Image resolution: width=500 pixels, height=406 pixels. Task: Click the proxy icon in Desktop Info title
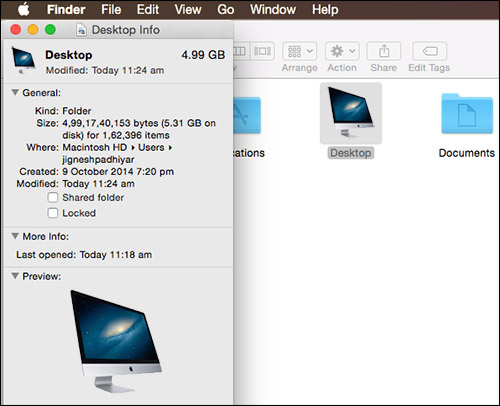click(x=81, y=30)
